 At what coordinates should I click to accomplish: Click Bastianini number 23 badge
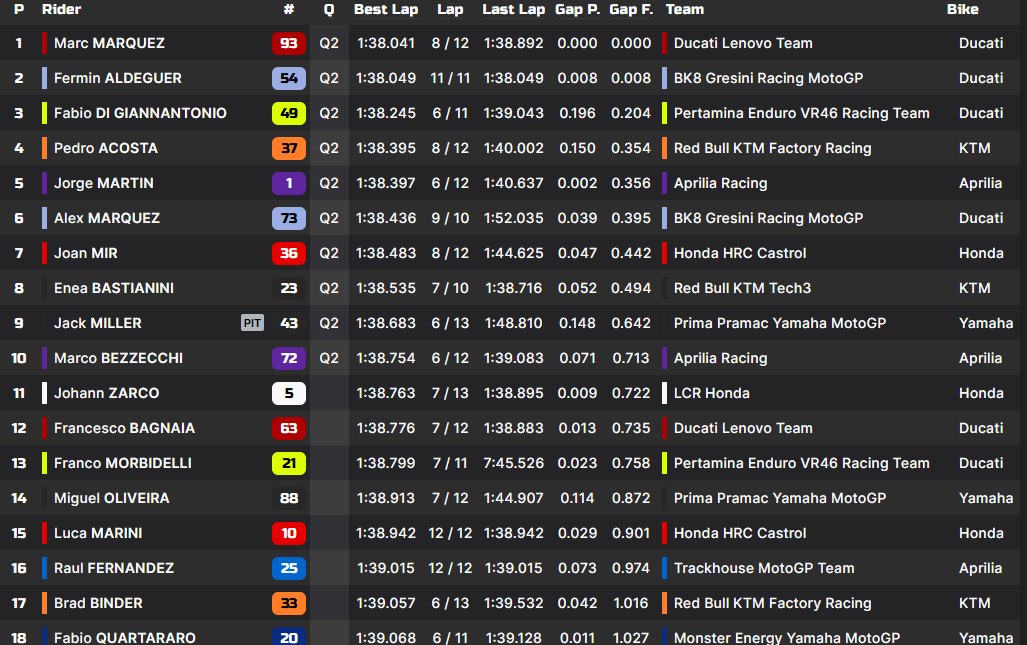(x=289, y=289)
